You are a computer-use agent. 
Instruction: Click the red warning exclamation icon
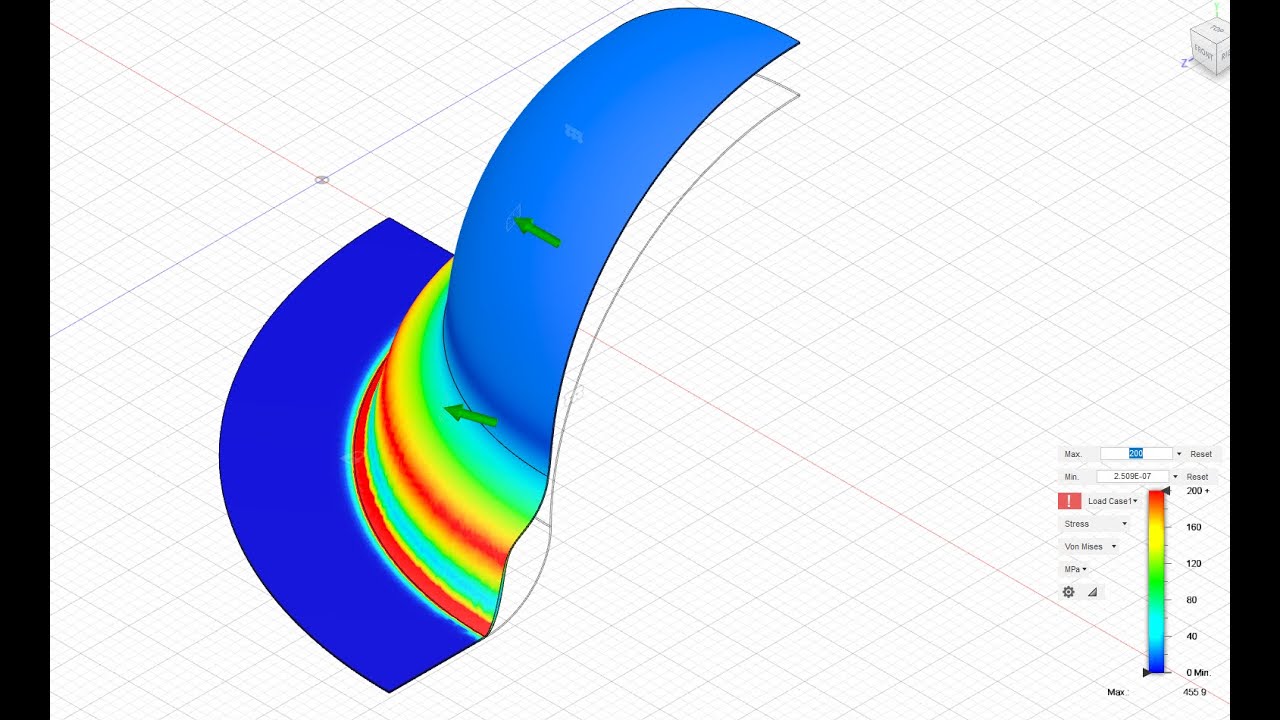click(1069, 501)
